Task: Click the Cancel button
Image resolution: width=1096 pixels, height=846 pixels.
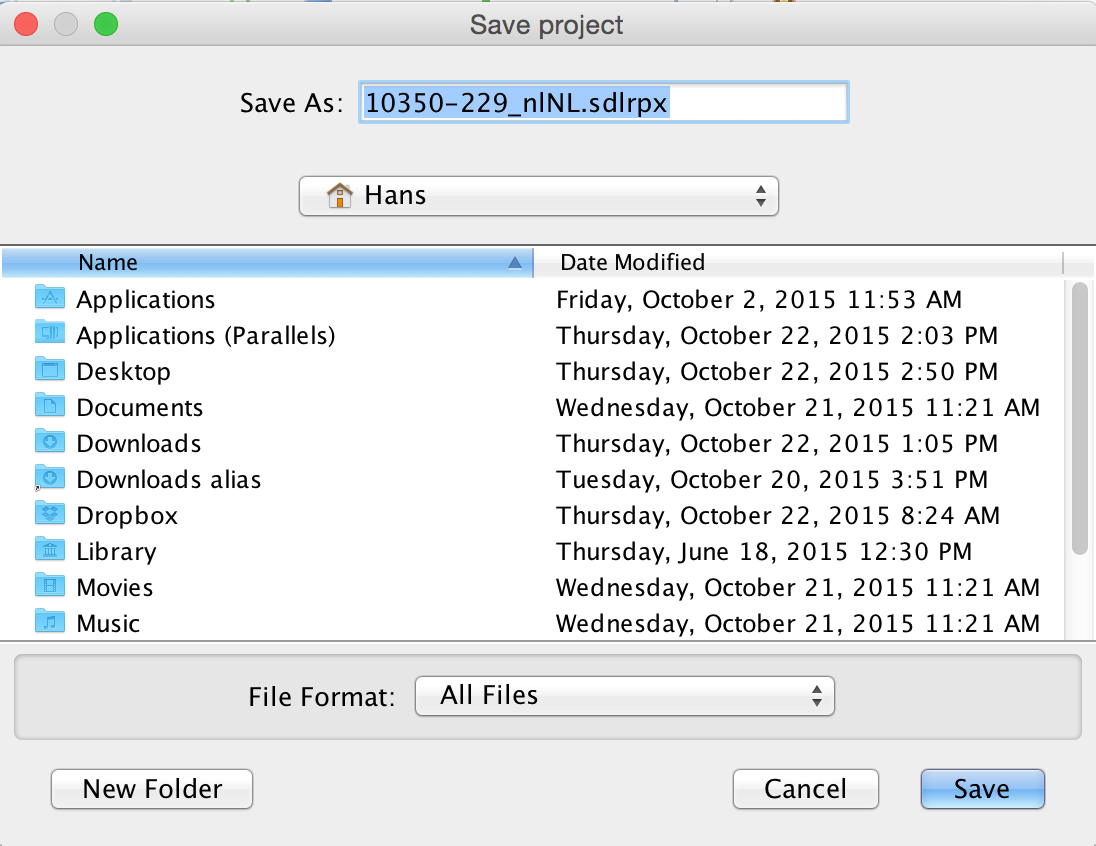Action: 805,789
